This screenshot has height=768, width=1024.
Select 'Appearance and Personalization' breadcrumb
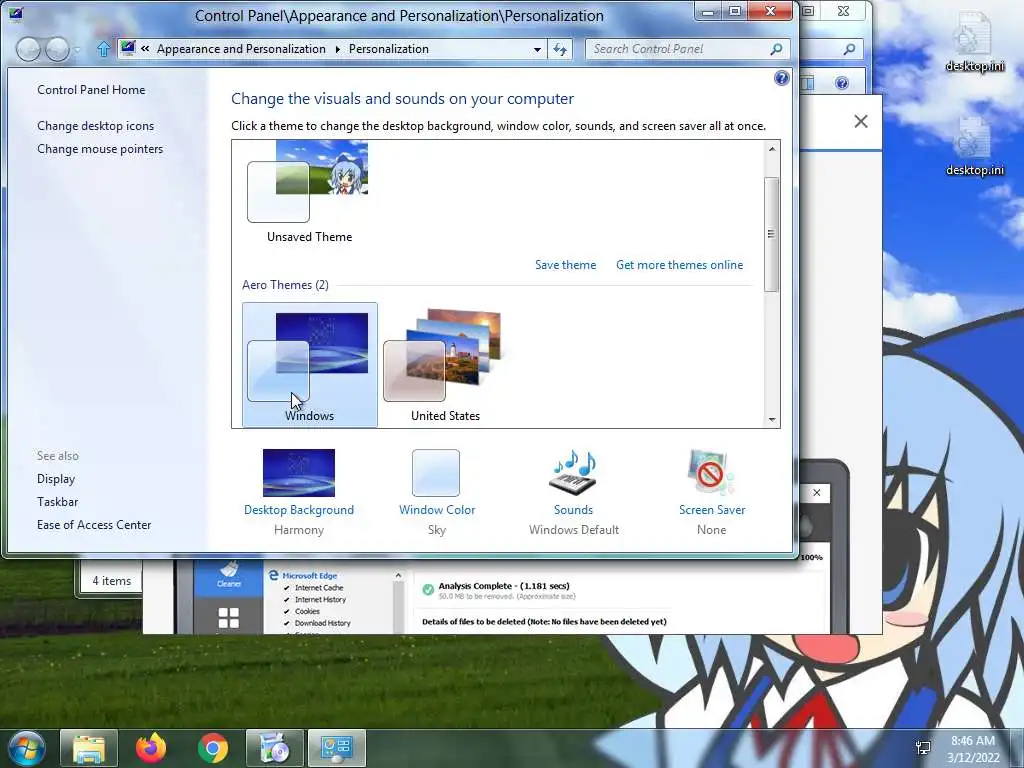point(241,49)
